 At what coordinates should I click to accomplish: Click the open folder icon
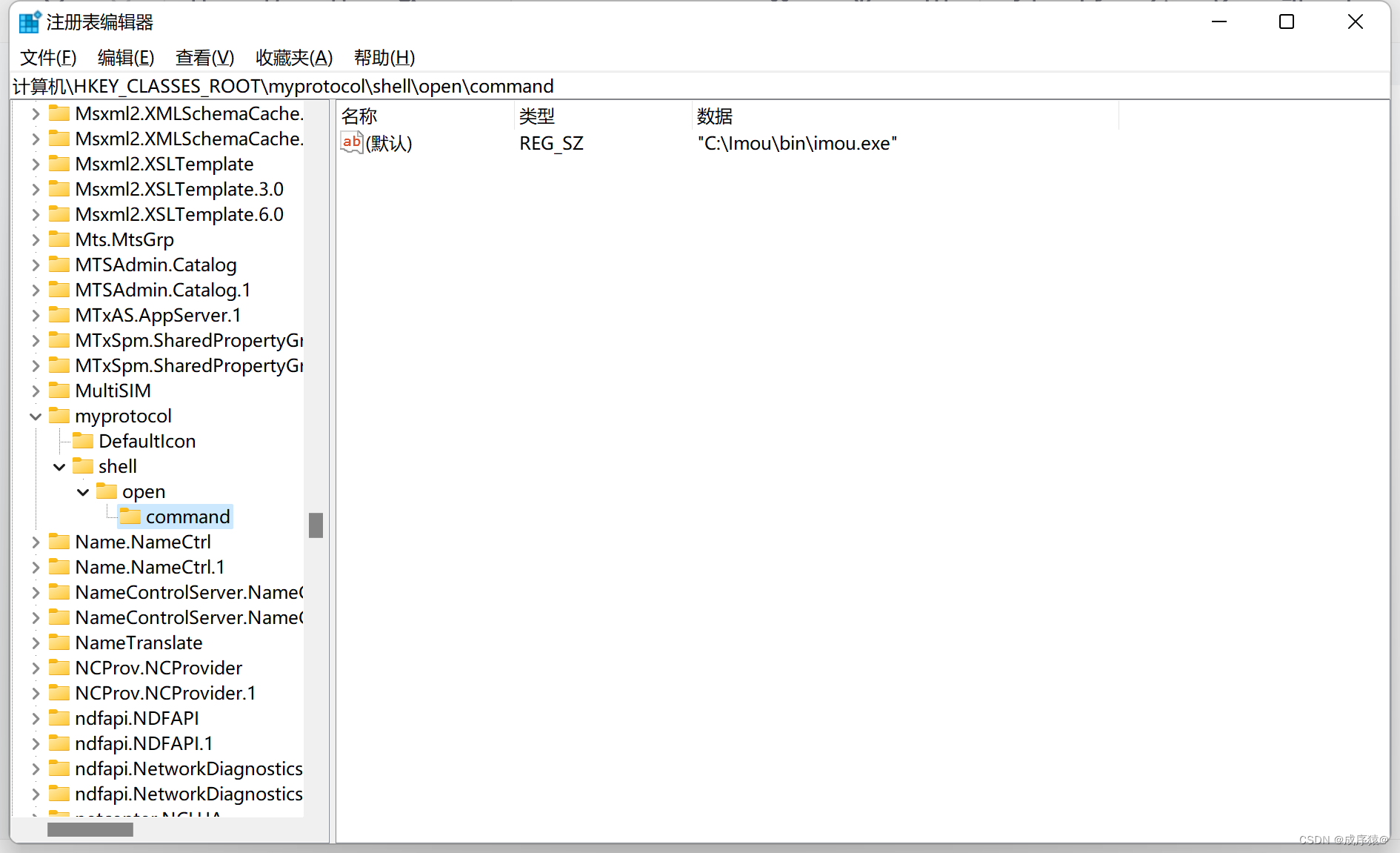[107, 491]
